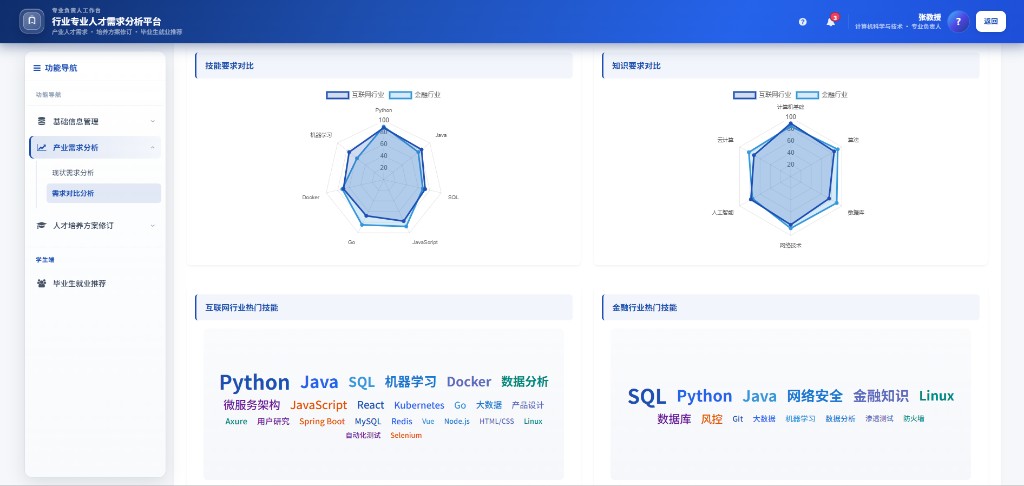Click the JavaScript axis label on skills radar
Viewport: 1024px width, 486px height.
coord(424,242)
